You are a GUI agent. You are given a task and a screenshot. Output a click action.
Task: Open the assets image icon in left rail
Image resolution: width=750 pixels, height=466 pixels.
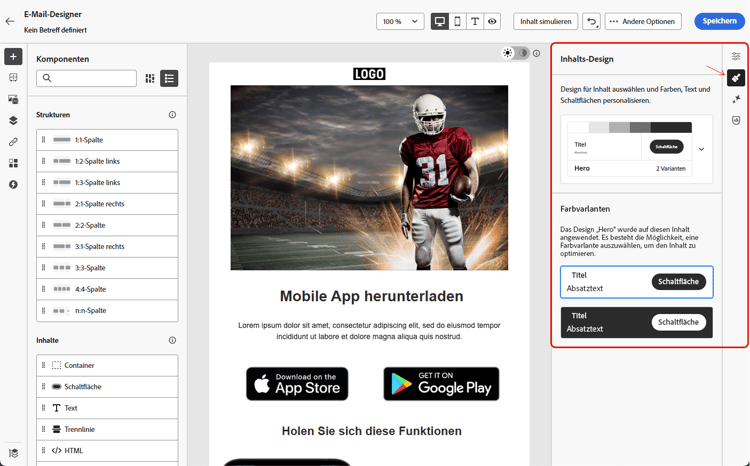coord(13,99)
